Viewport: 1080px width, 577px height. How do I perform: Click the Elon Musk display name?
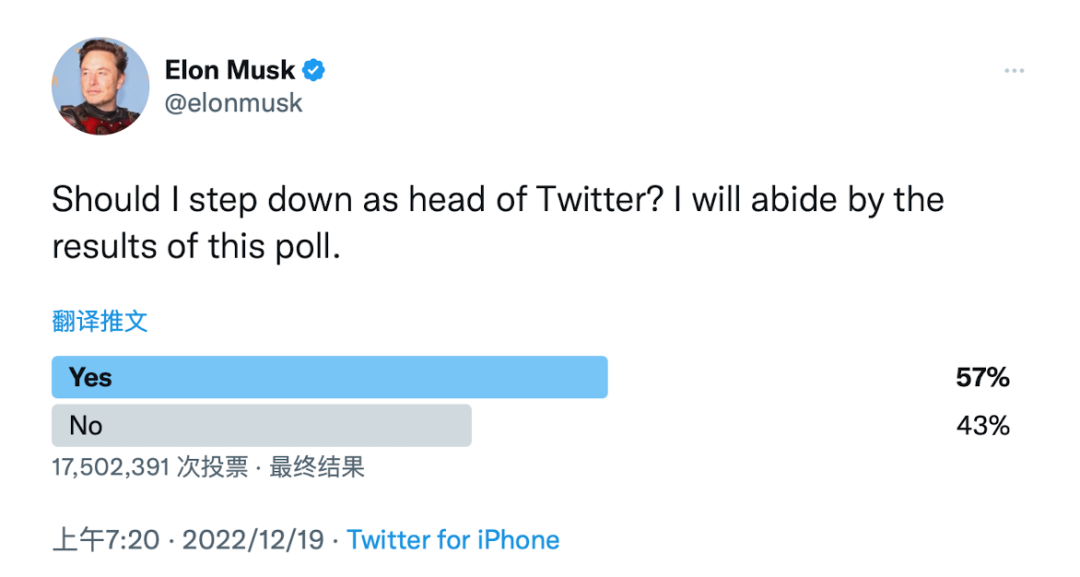pos(230,71)
